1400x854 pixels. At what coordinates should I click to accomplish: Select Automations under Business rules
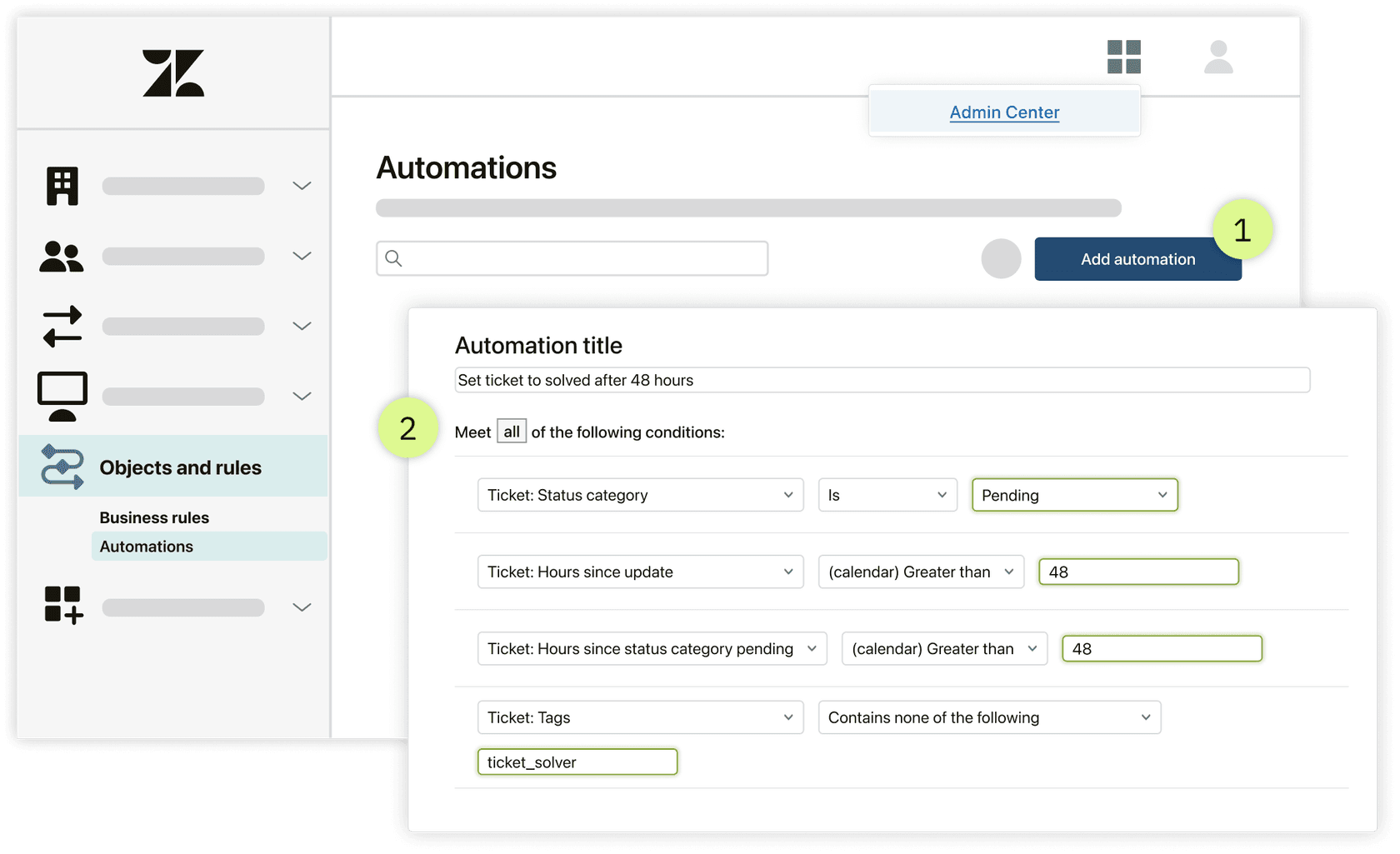pyautogui.click(x=146, y=547)
